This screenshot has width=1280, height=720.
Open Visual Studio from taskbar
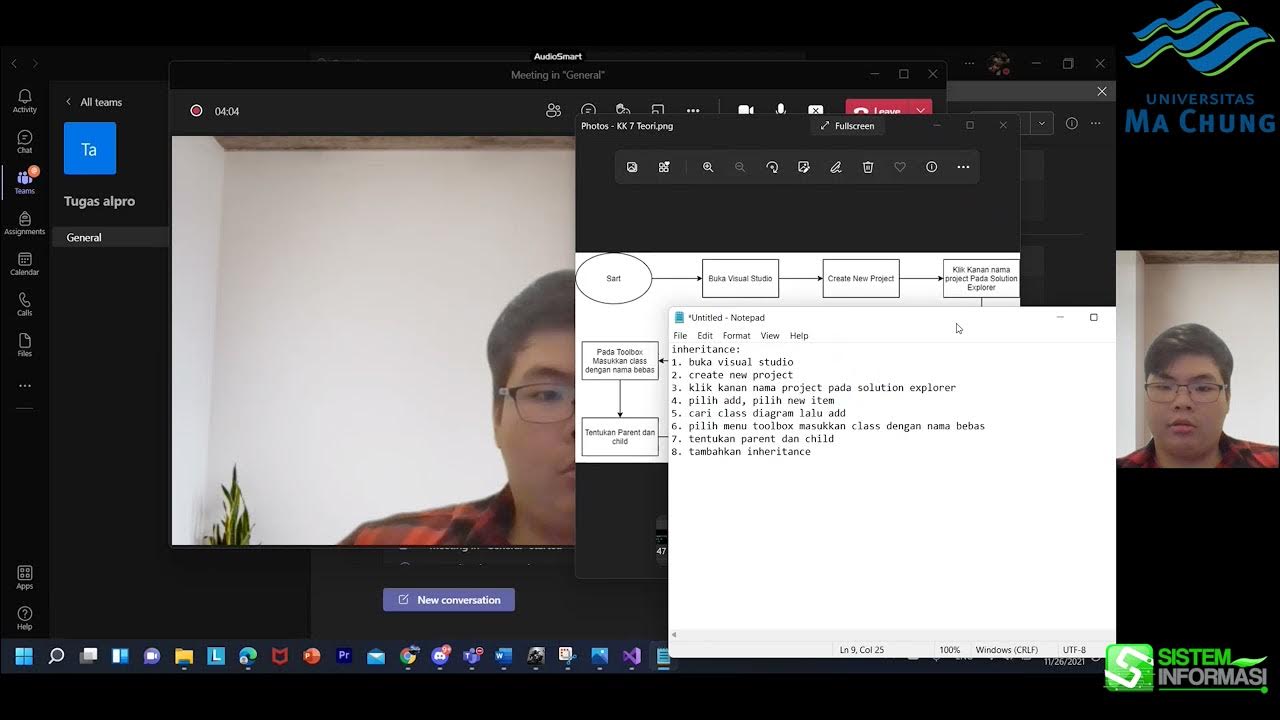click(631, 656)
